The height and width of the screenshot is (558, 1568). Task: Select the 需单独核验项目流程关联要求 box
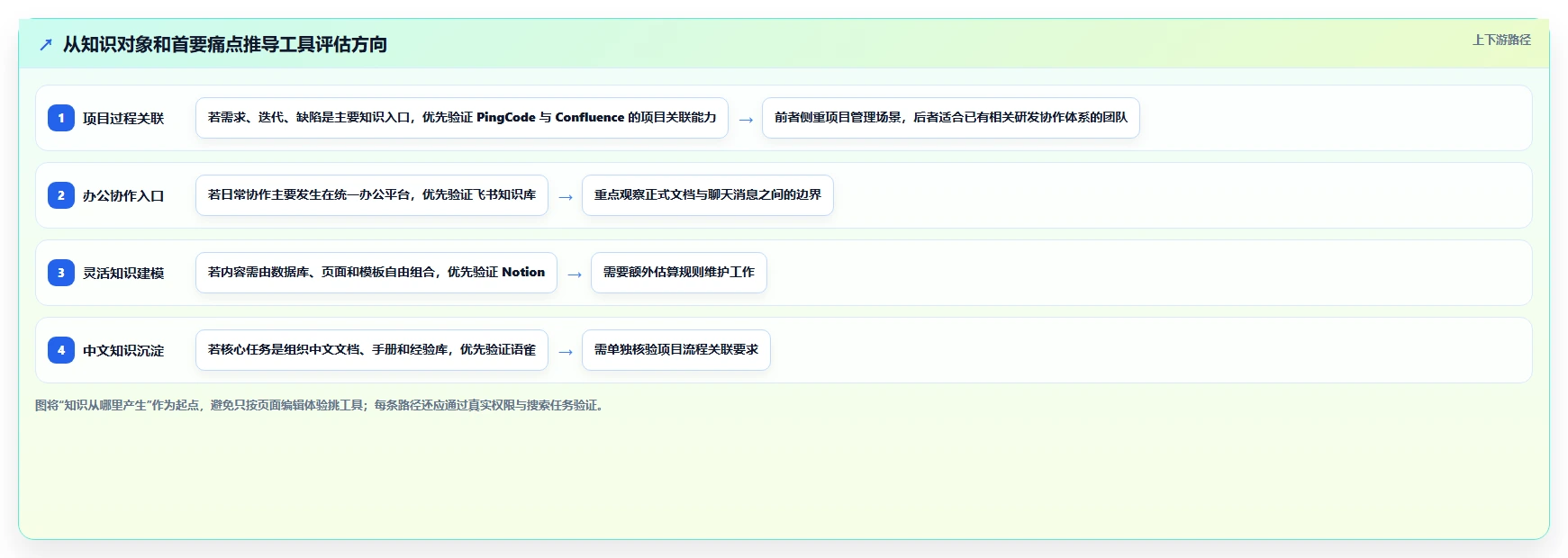676,350
